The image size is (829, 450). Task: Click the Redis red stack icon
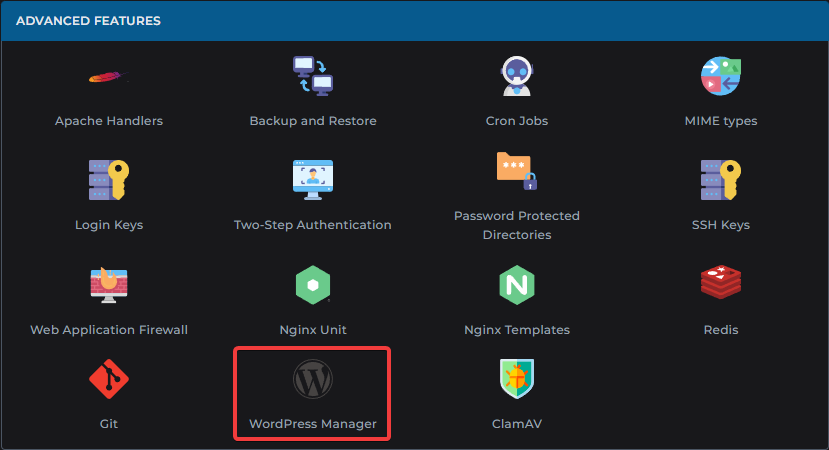721,282
